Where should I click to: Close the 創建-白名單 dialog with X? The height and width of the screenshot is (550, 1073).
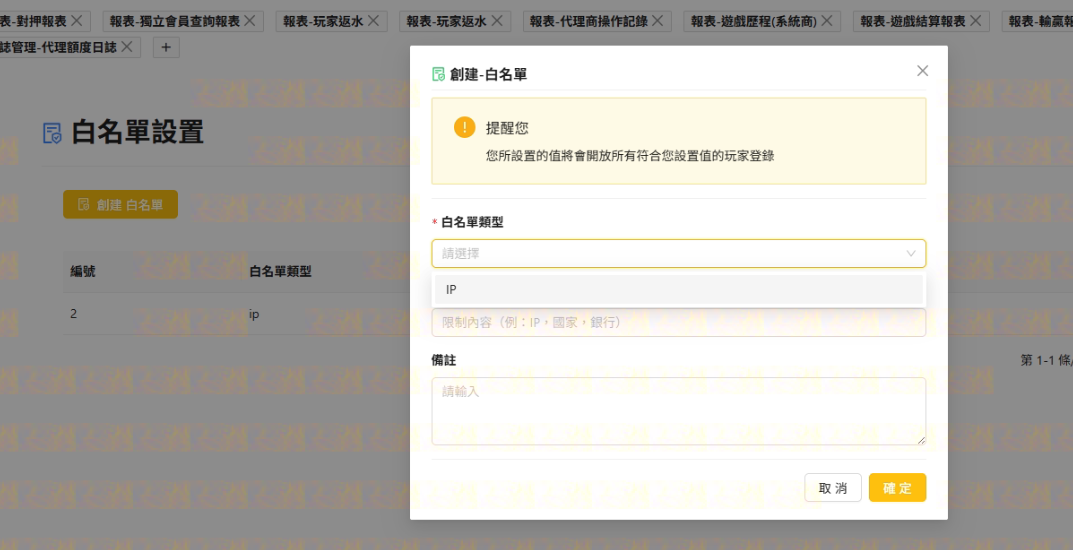922,71
